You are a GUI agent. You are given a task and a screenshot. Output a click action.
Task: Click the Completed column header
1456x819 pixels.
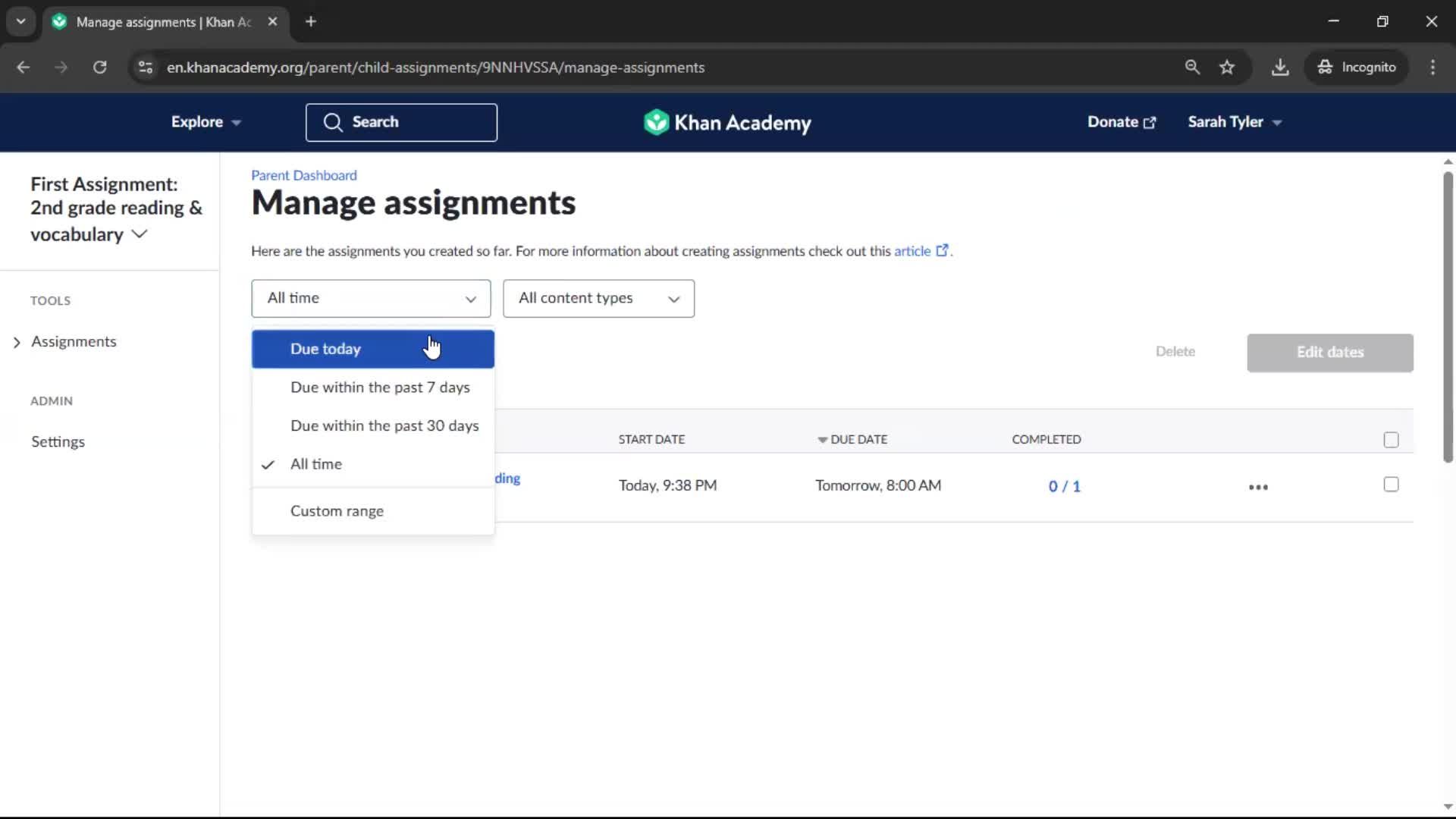point(1046,440)
